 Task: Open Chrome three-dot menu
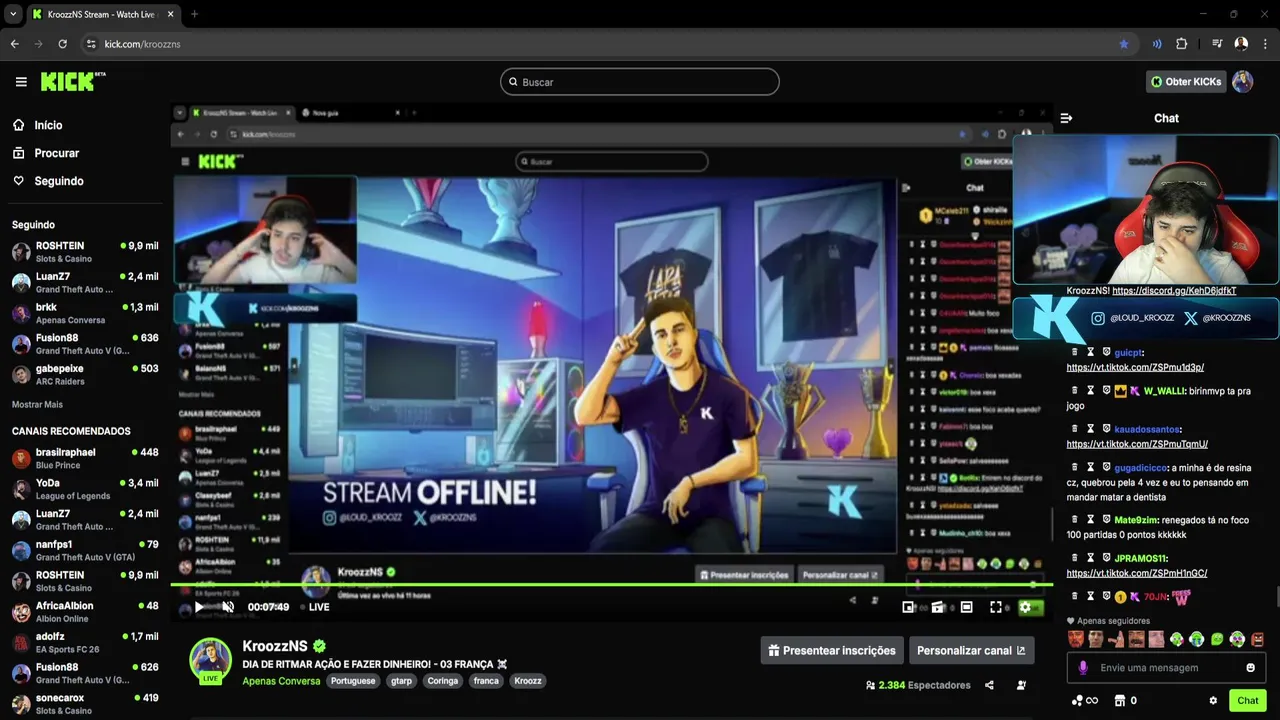1265,44
